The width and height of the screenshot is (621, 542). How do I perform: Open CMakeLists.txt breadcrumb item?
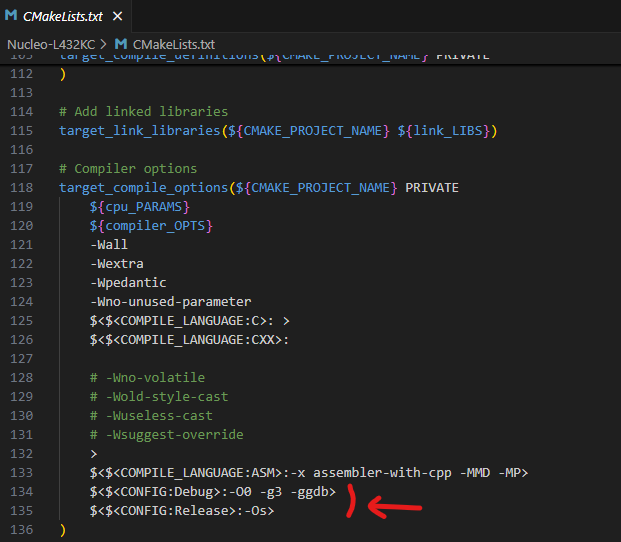pos(174,44)
